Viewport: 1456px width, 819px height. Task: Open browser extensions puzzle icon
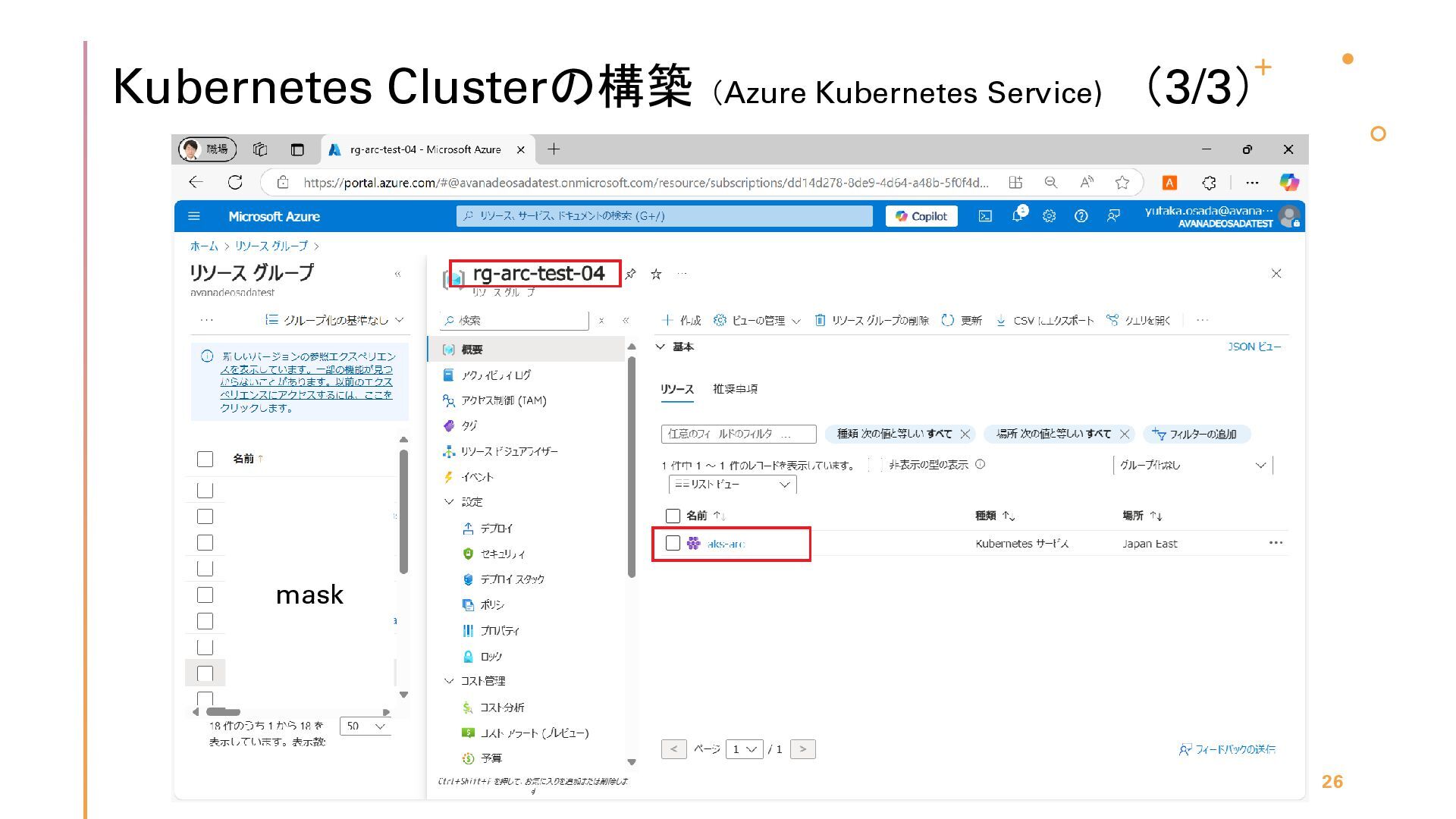pyautogui.click(x=1209, y=182)
